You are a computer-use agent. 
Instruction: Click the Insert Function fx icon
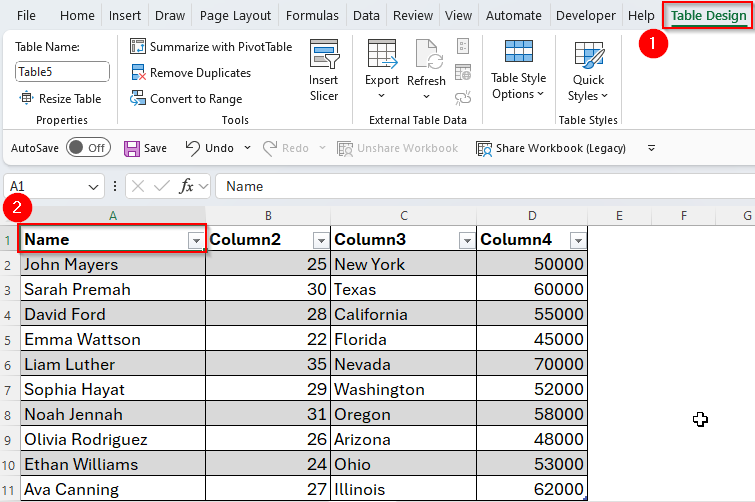(187, 186)
